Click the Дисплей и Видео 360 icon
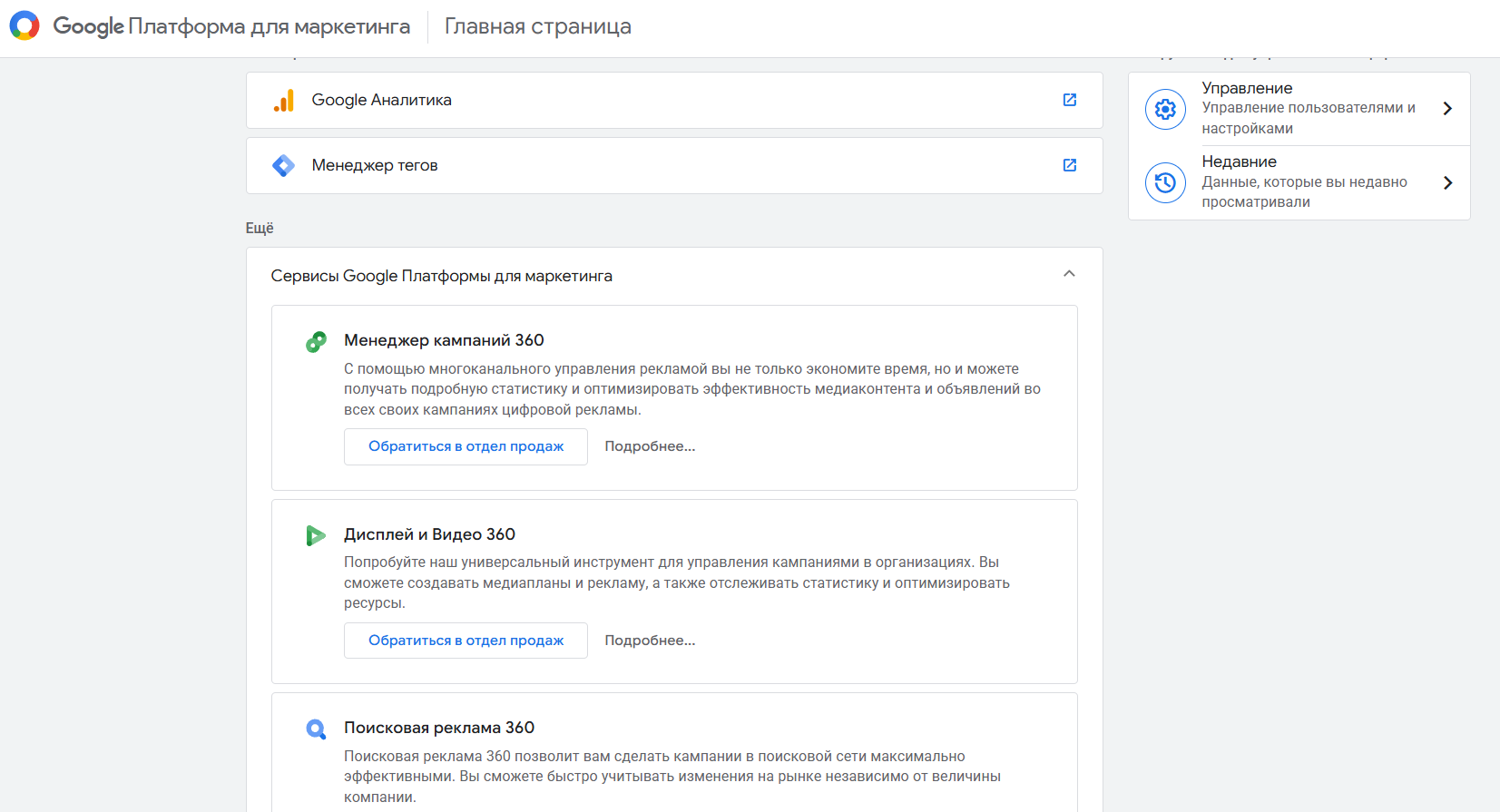Image resolution: width=1500 pixels, height=812 pixels. point(316,535)
